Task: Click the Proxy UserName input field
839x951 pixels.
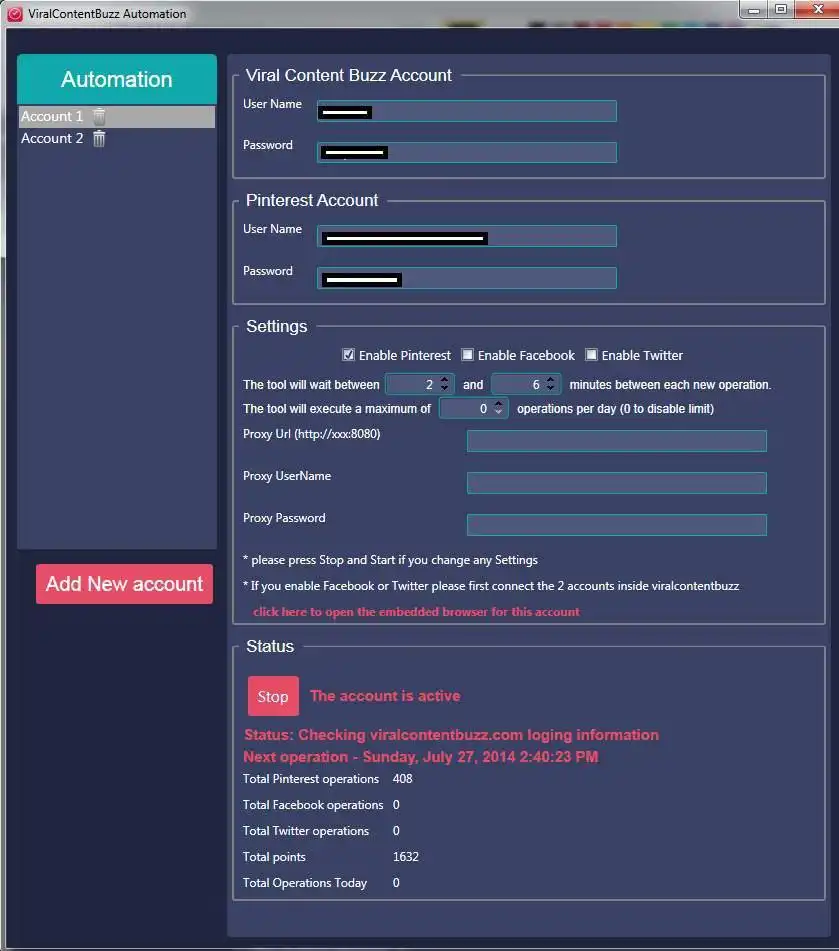Action: pos(616,483)
